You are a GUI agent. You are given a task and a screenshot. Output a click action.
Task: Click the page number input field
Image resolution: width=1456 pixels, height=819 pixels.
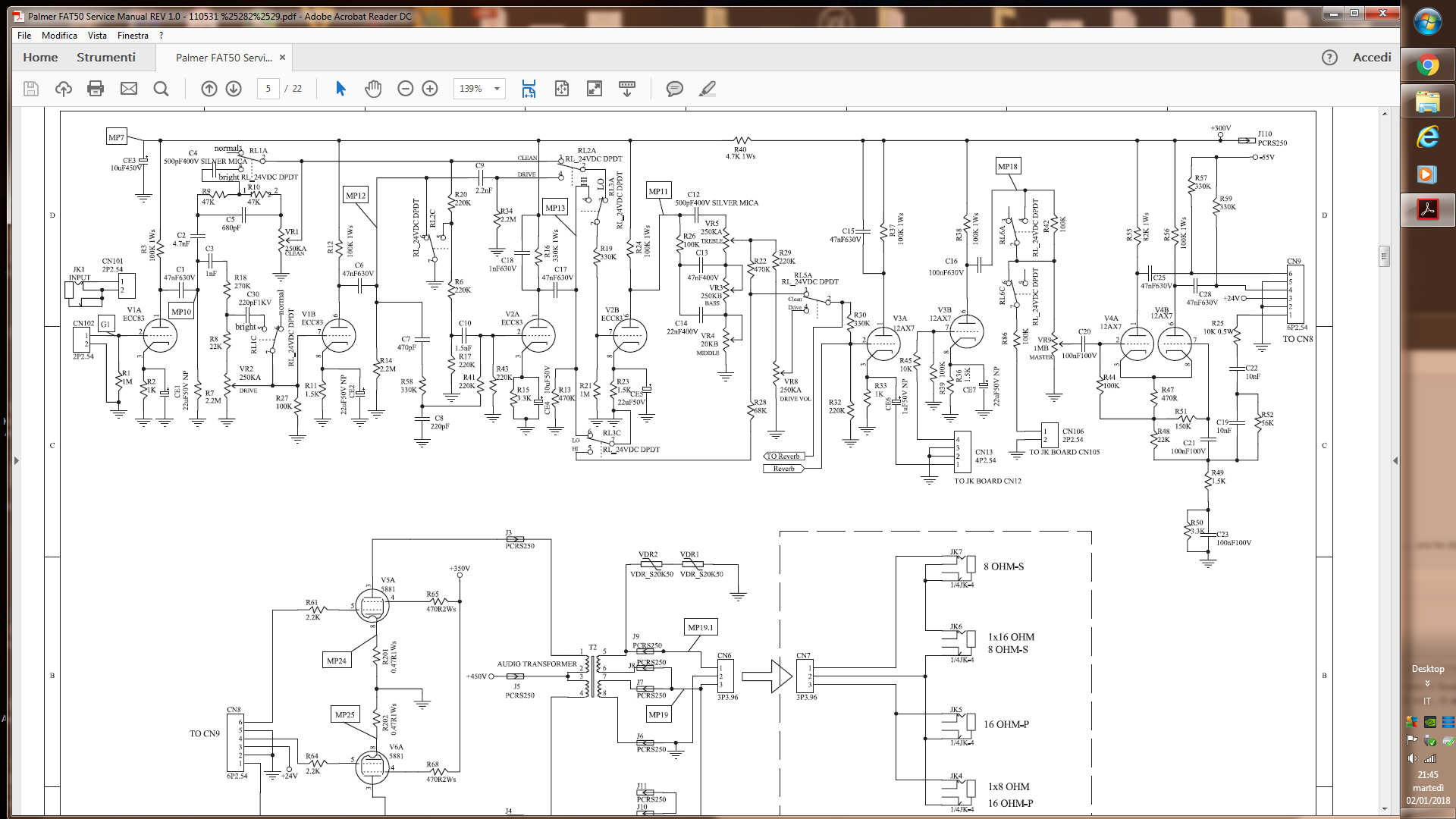[268, 89]
